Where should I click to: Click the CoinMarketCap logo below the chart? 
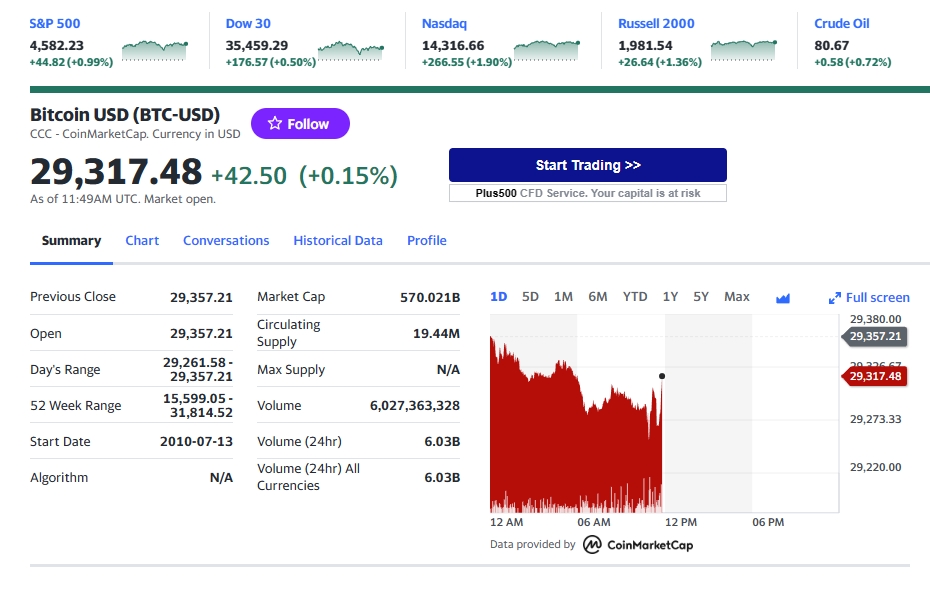(x=638, y=545)
